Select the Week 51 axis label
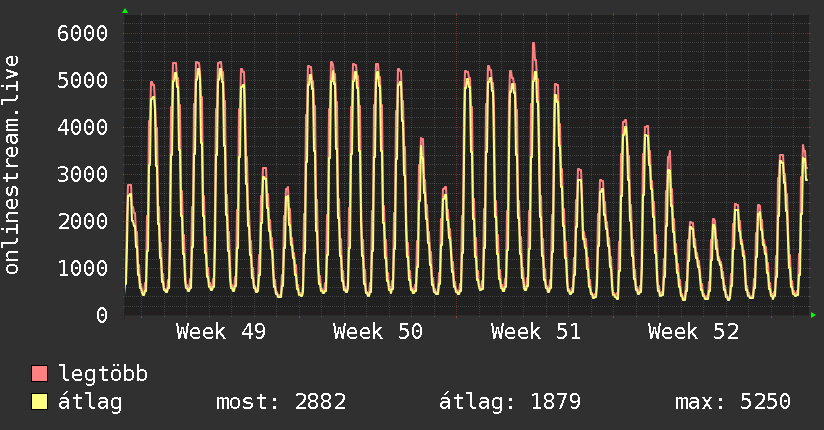The width and height of the screenshot is (824, 430). point(536,332)
